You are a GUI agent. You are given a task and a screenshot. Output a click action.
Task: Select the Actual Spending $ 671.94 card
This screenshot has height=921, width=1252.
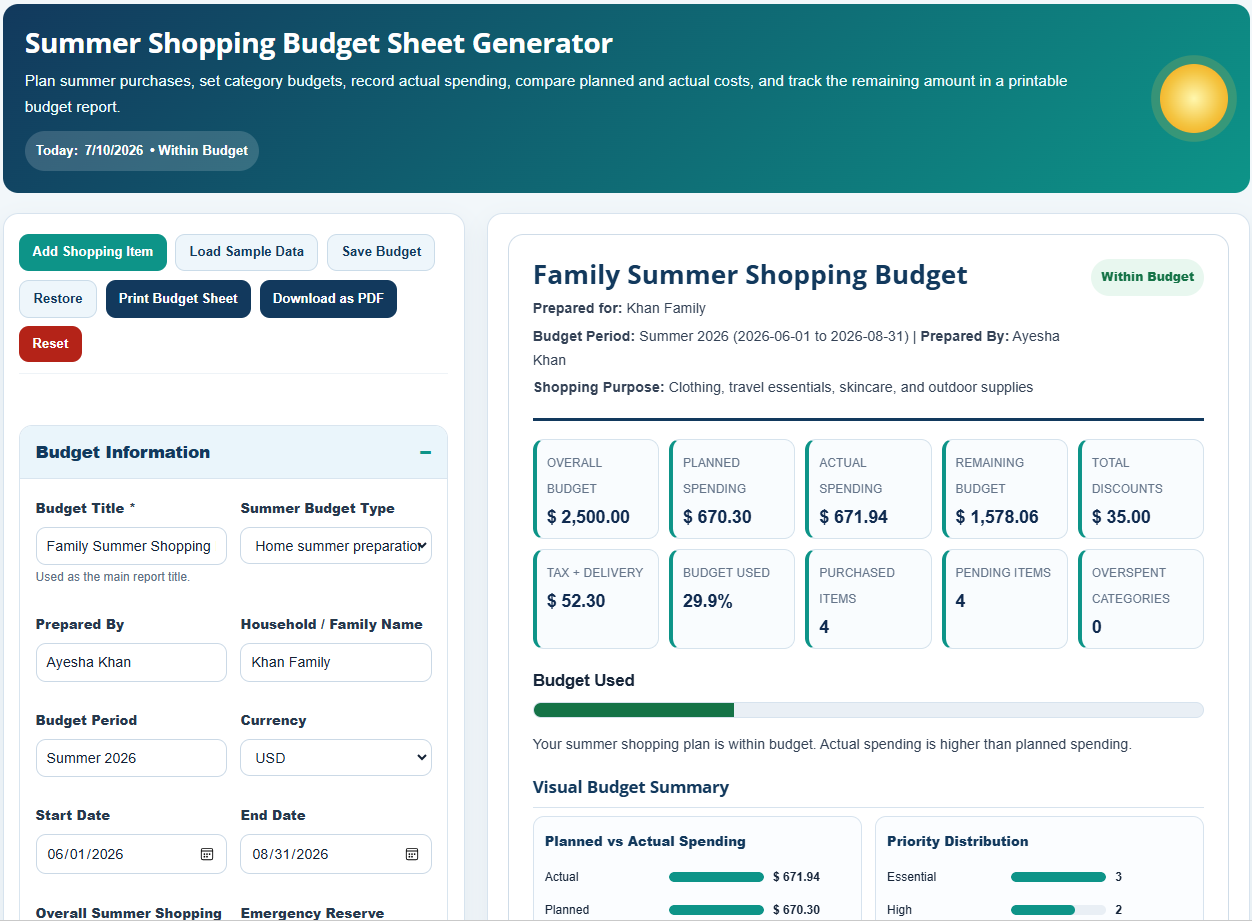[x=868, y=489]
